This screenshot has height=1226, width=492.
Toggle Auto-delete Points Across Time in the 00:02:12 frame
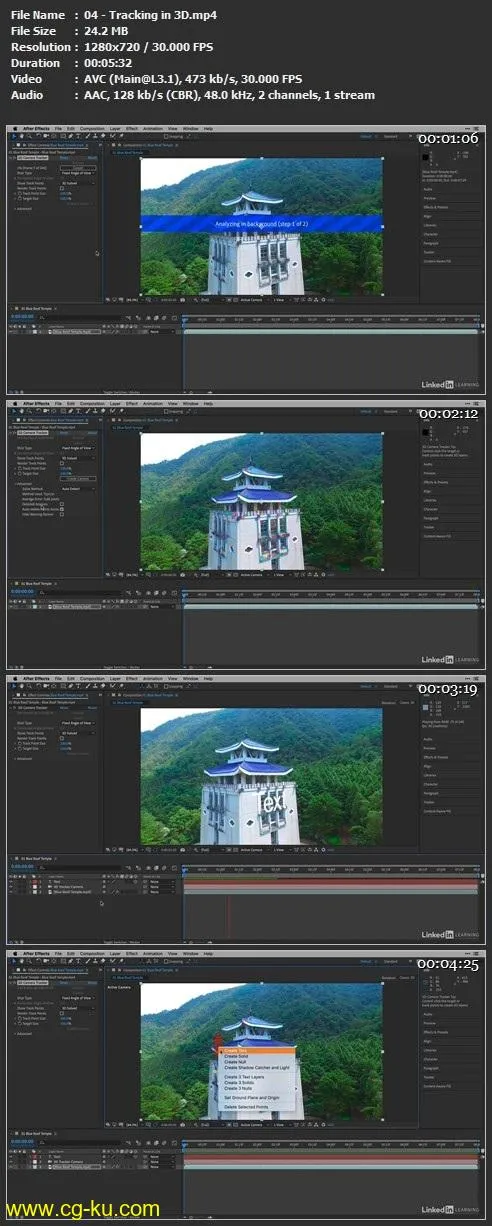point(62,509)
